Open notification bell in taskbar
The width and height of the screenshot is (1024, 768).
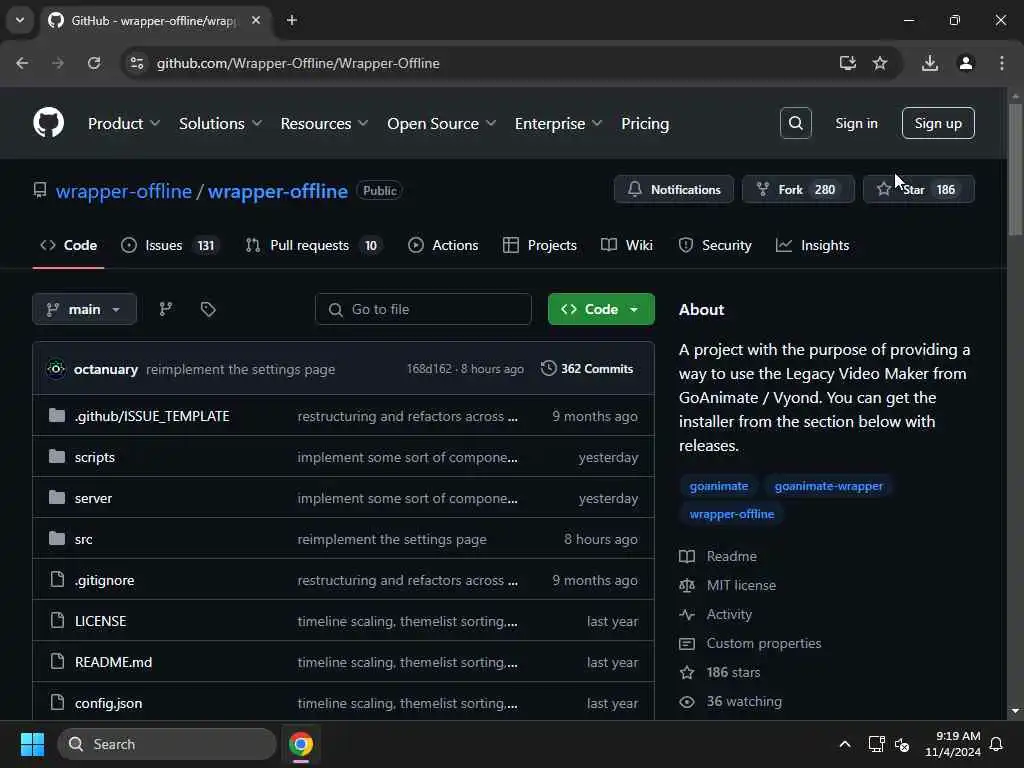click(996, 744)
